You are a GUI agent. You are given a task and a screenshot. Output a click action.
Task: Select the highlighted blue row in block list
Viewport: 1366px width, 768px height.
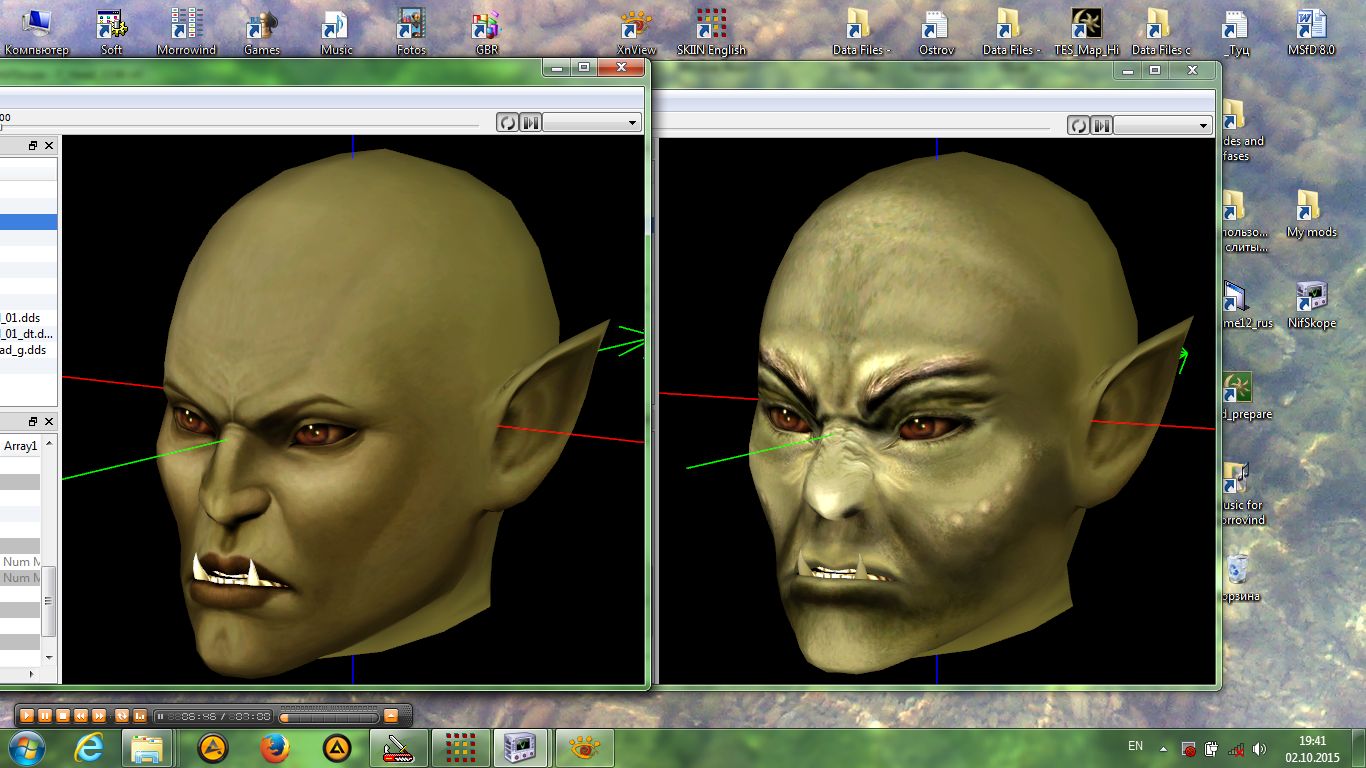(28, 222)
